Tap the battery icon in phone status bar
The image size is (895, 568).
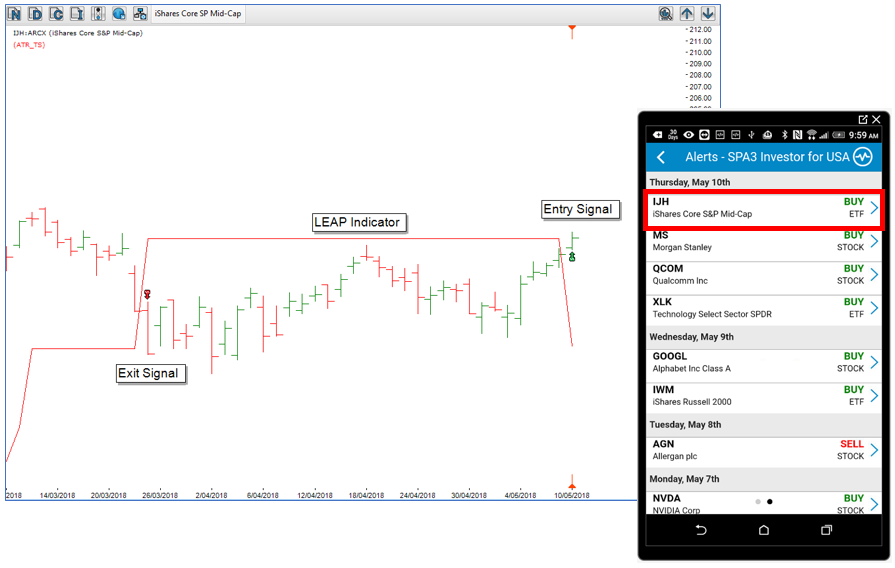click(x=838, y=135)
